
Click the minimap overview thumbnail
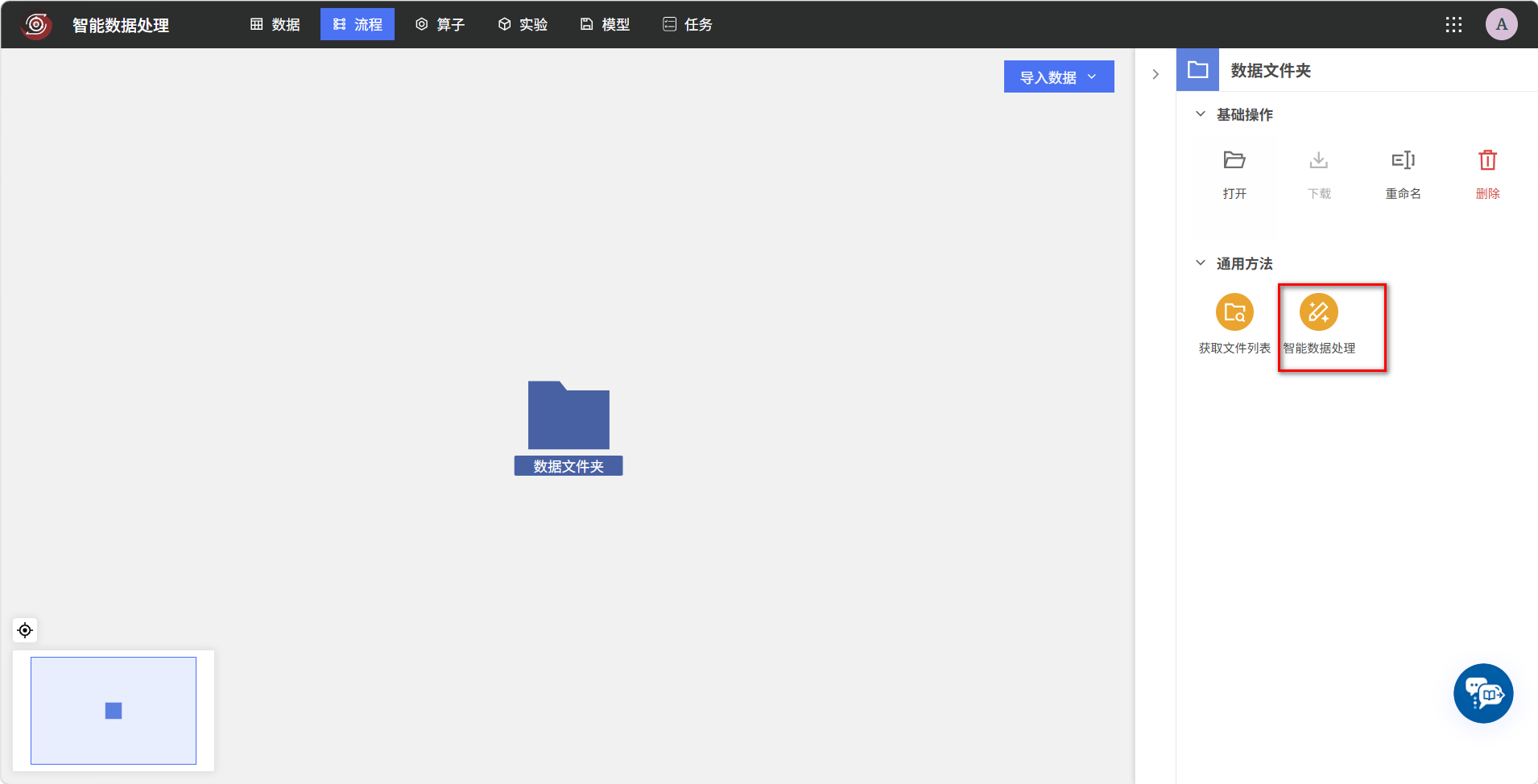pos(114,711)
